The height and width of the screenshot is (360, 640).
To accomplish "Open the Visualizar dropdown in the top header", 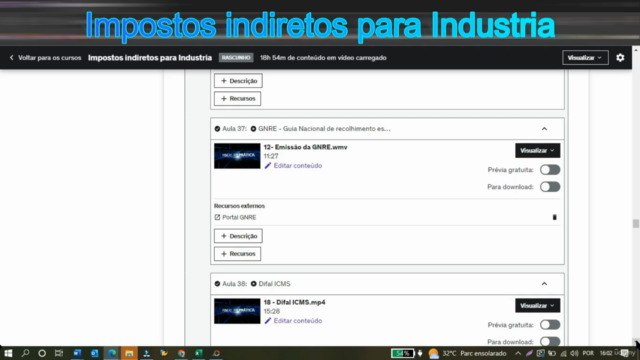I will coord(585,58).
